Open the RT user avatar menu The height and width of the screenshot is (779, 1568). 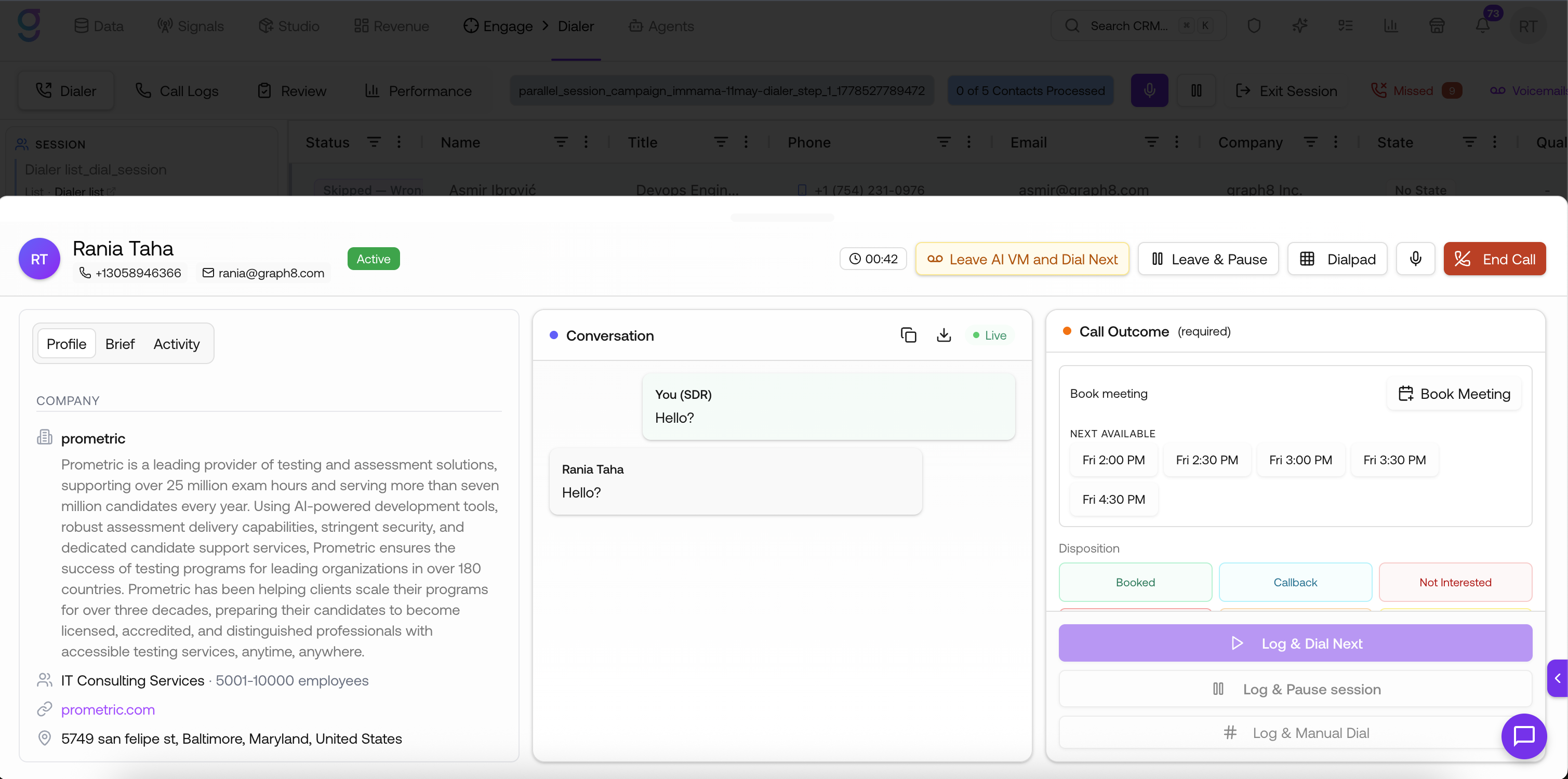pyautogui.click(x=1528, y=26)
